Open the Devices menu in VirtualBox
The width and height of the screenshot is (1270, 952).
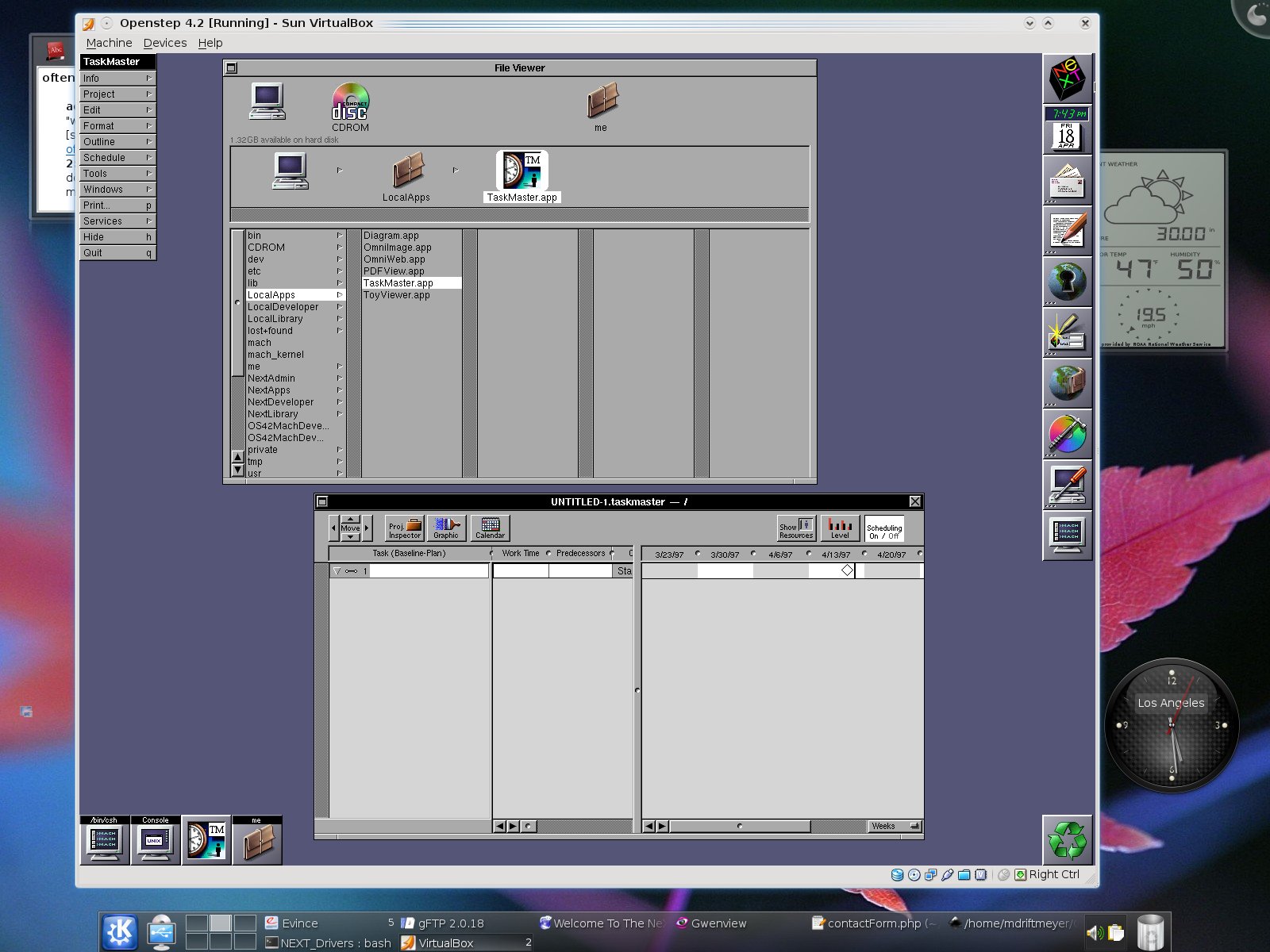pyautogui.click(x=164, y=43)
